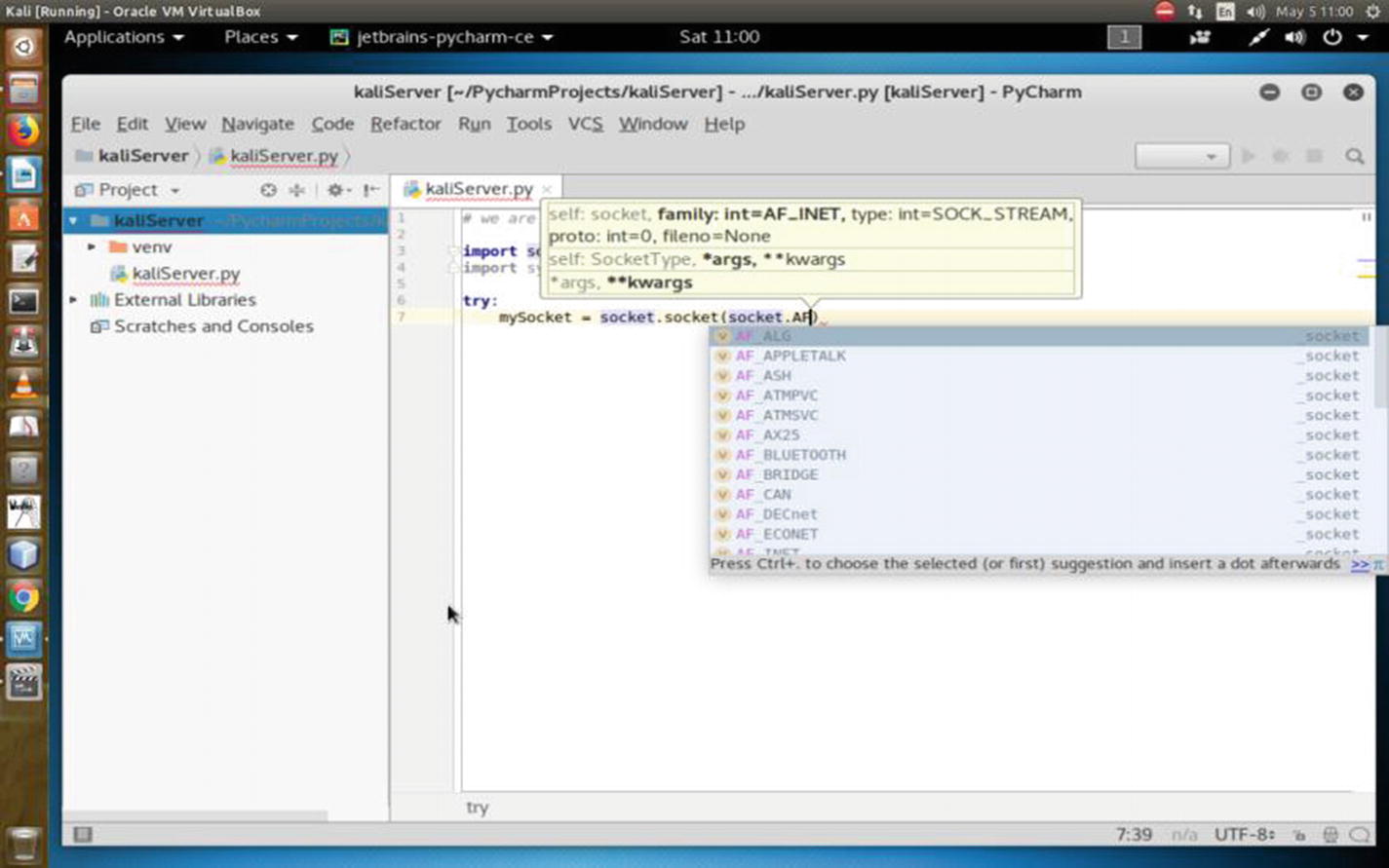Click the >> link in completion hint
This screenshot has width=1389, height=868.
click(1359, 564)
